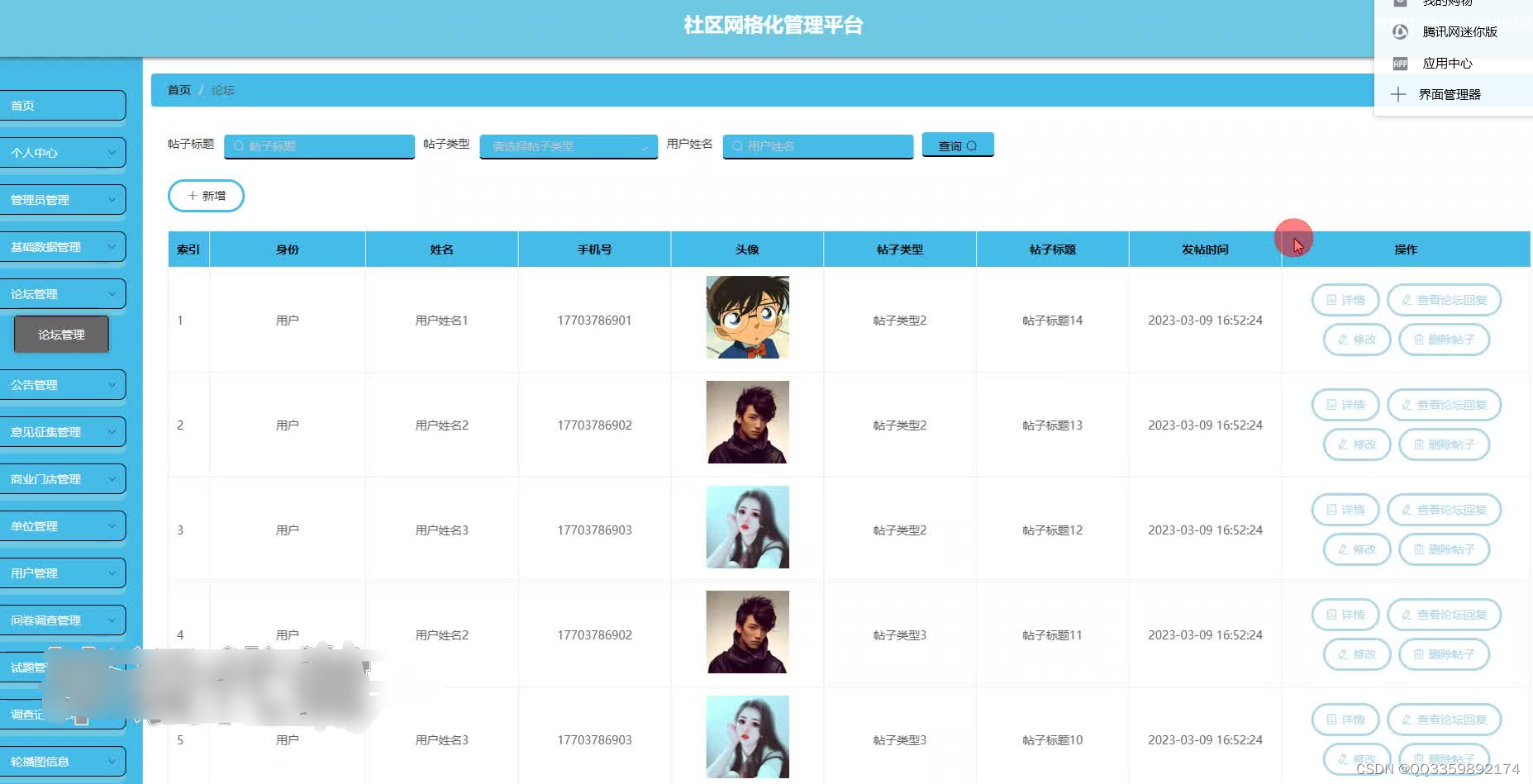The width and height of the screenshot is (1533, 784).
Task: Click 修改 button for 帖子标题13
Action: (1357, 444)
